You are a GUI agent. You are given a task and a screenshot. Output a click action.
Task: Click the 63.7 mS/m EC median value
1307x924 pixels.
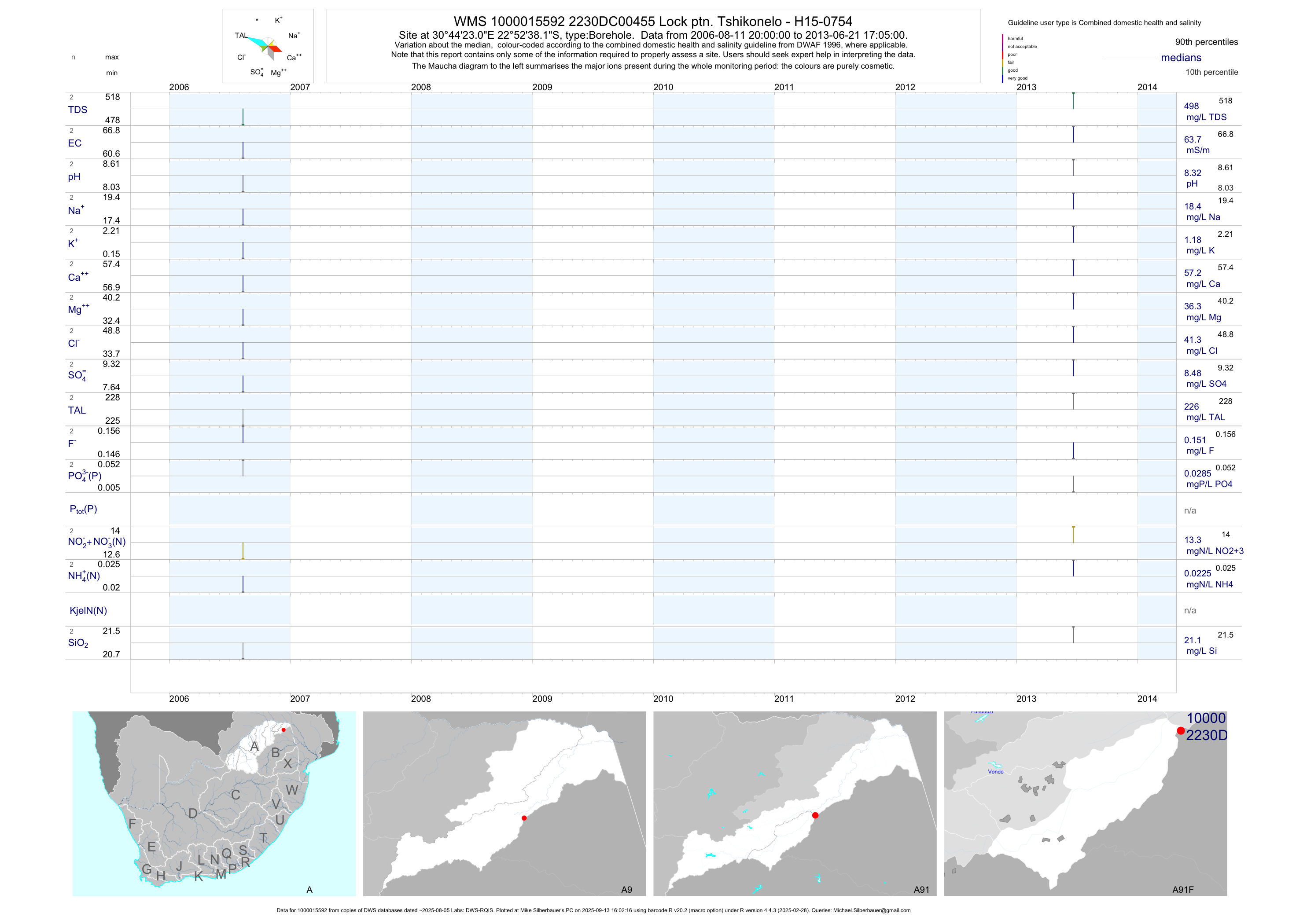coord(1193,139)
